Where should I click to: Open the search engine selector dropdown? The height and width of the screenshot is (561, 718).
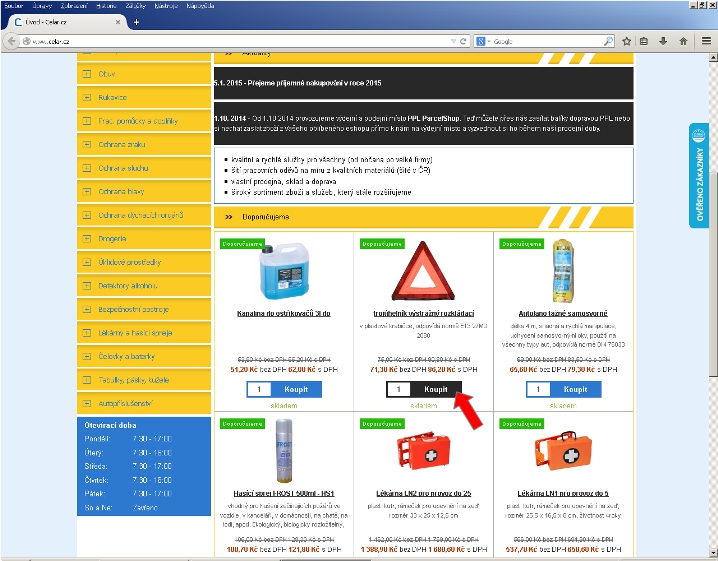(482, 41)
